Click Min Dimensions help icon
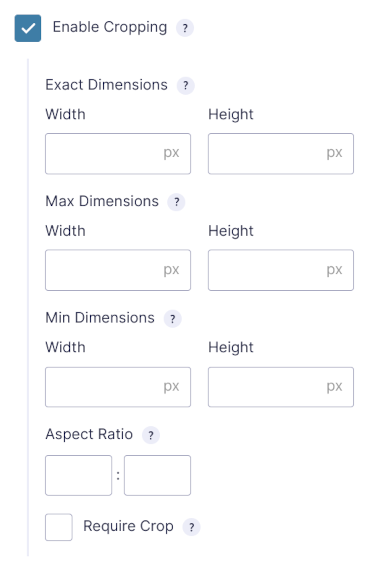The image size is (370, 586). [x=172, y=319]
